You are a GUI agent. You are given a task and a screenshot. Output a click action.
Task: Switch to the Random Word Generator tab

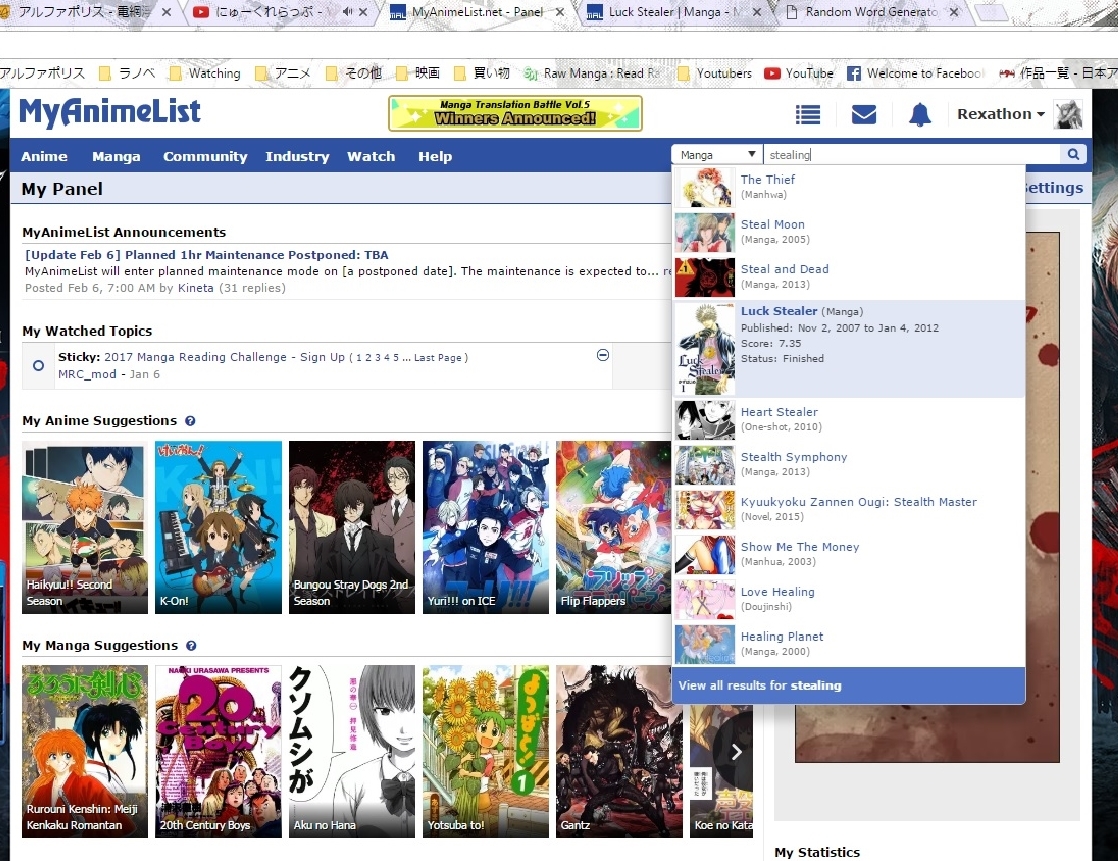pyautogui.click(x=870, y=12)
